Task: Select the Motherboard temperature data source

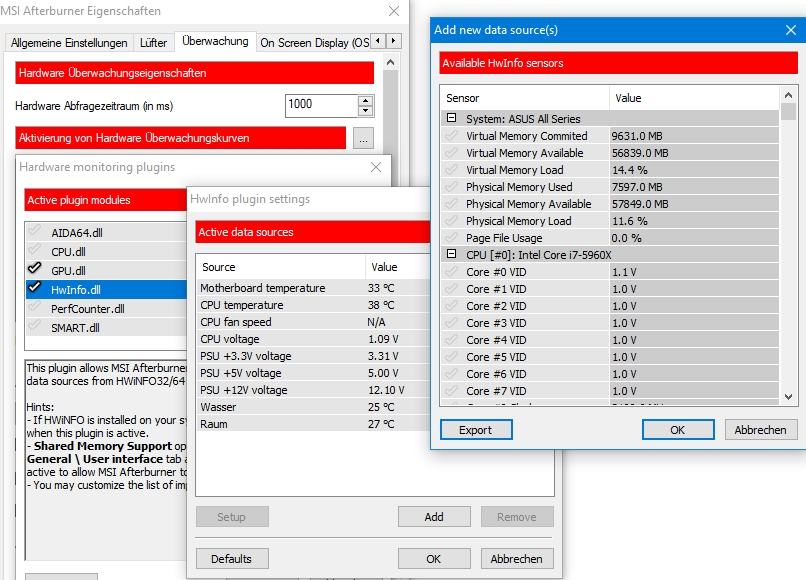Action: pyautogui.click(x=314, y=288)
